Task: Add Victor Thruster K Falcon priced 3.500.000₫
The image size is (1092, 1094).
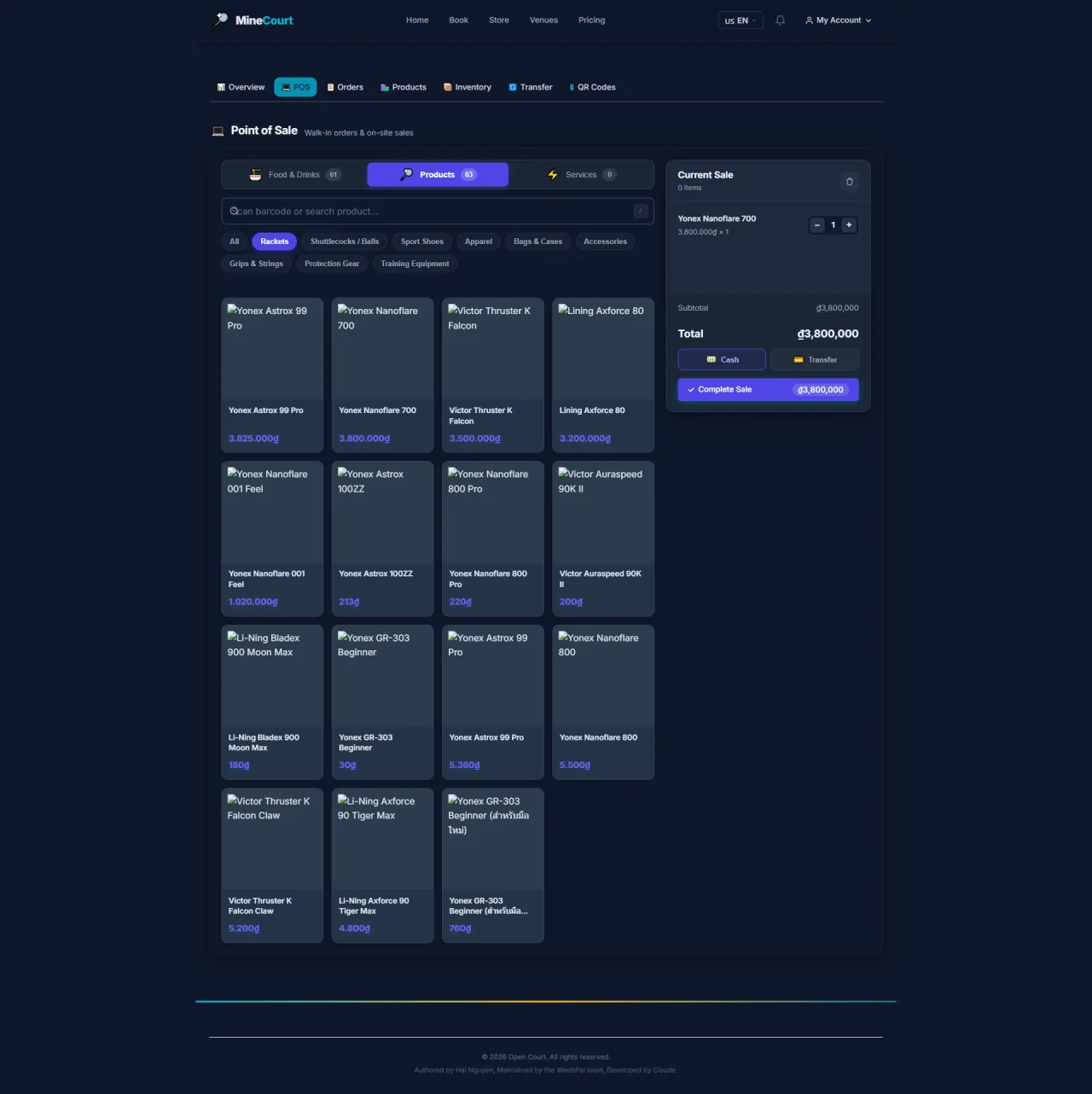Action: click(493, 375)
